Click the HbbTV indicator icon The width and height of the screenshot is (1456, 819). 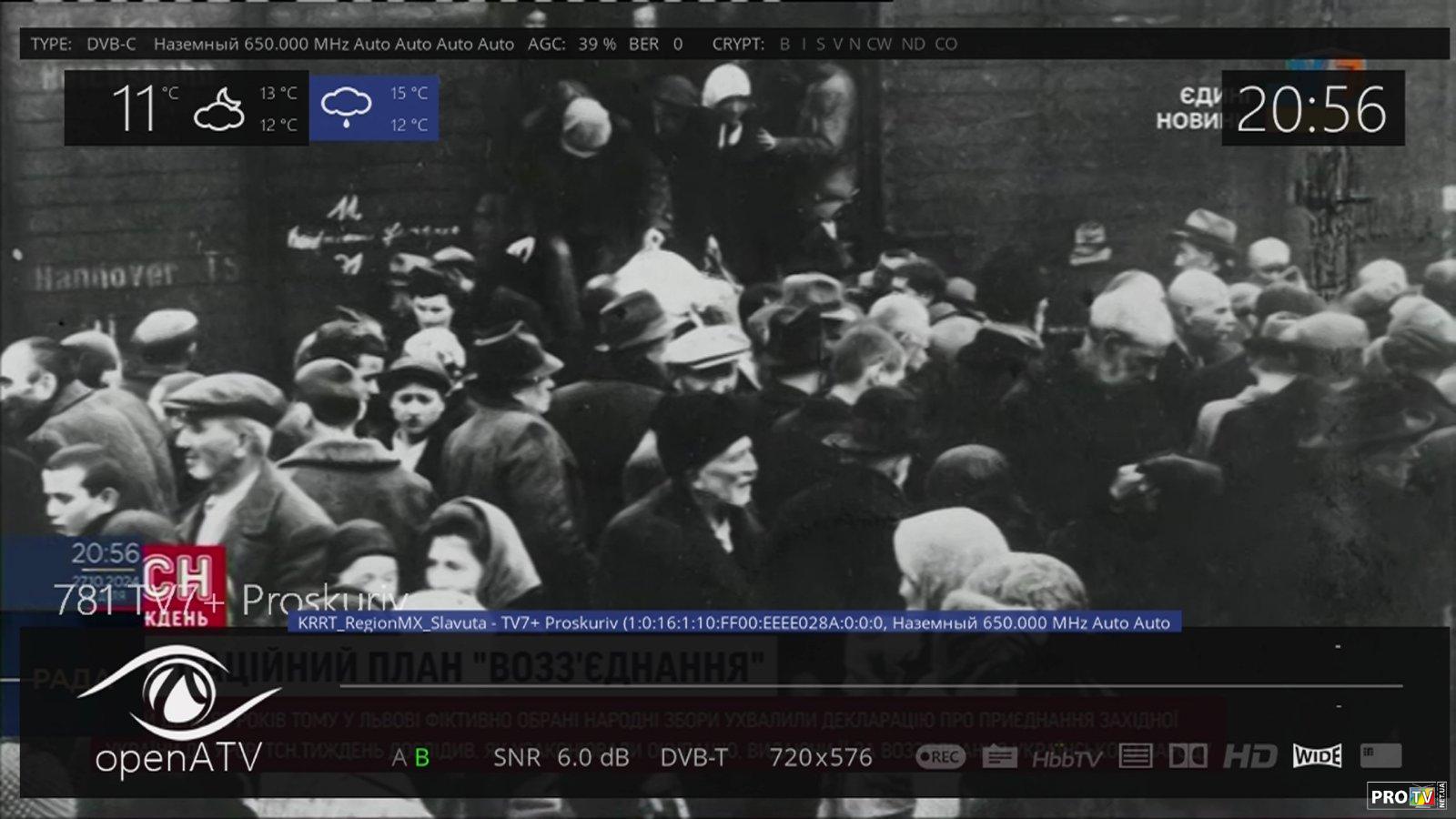pos(1067,757)
